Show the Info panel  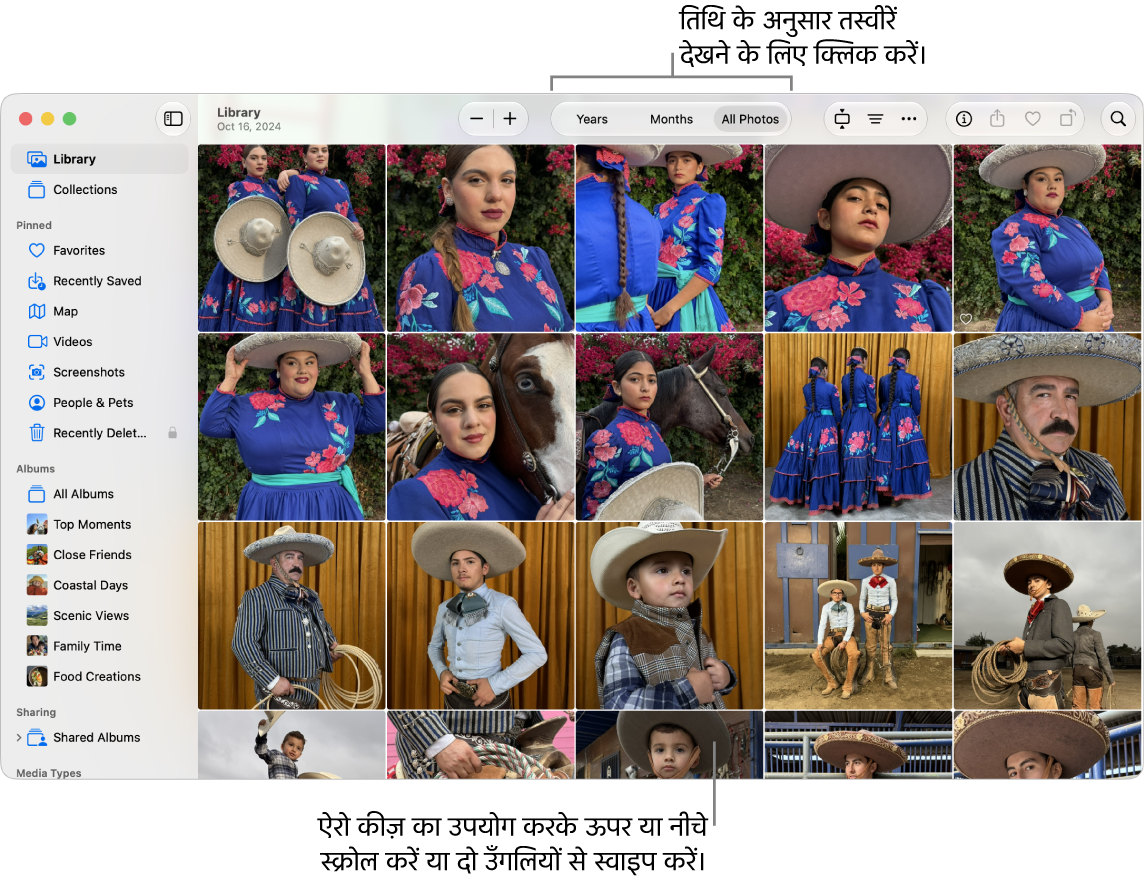click(x=964, y=119)
